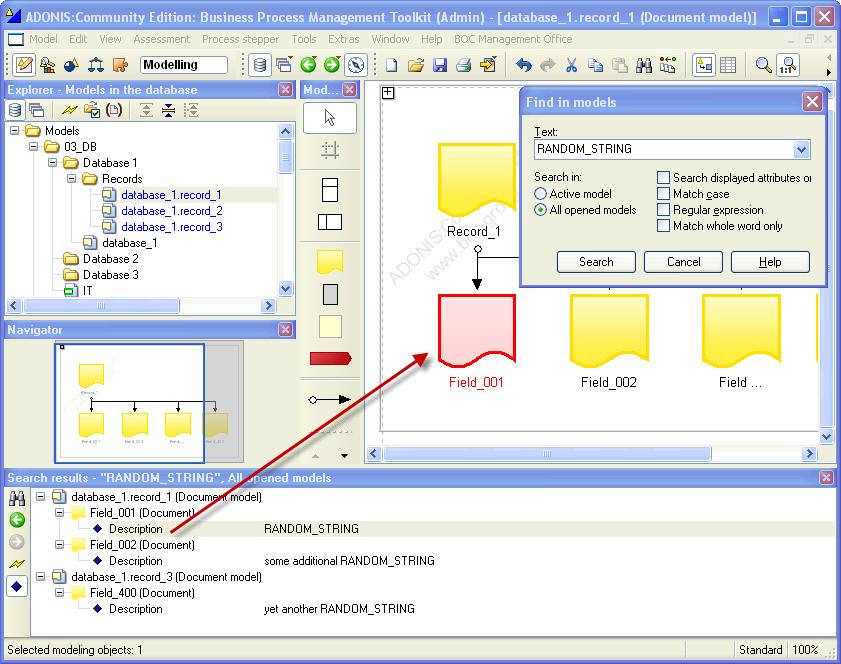
Task: Enable the Regular expression checkbox
Action: click(x=663, y=210)
